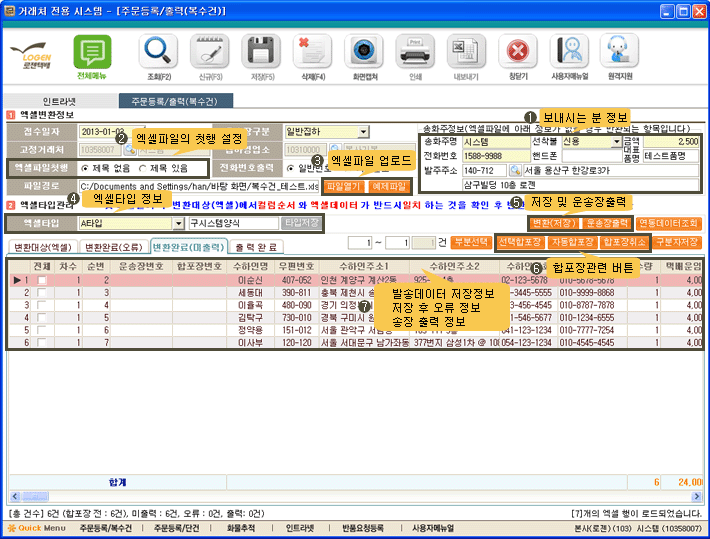This screenshot has width=710, height=539.
Task: Click the 인쇄 printer icon
Action: [x=415, y=51]
